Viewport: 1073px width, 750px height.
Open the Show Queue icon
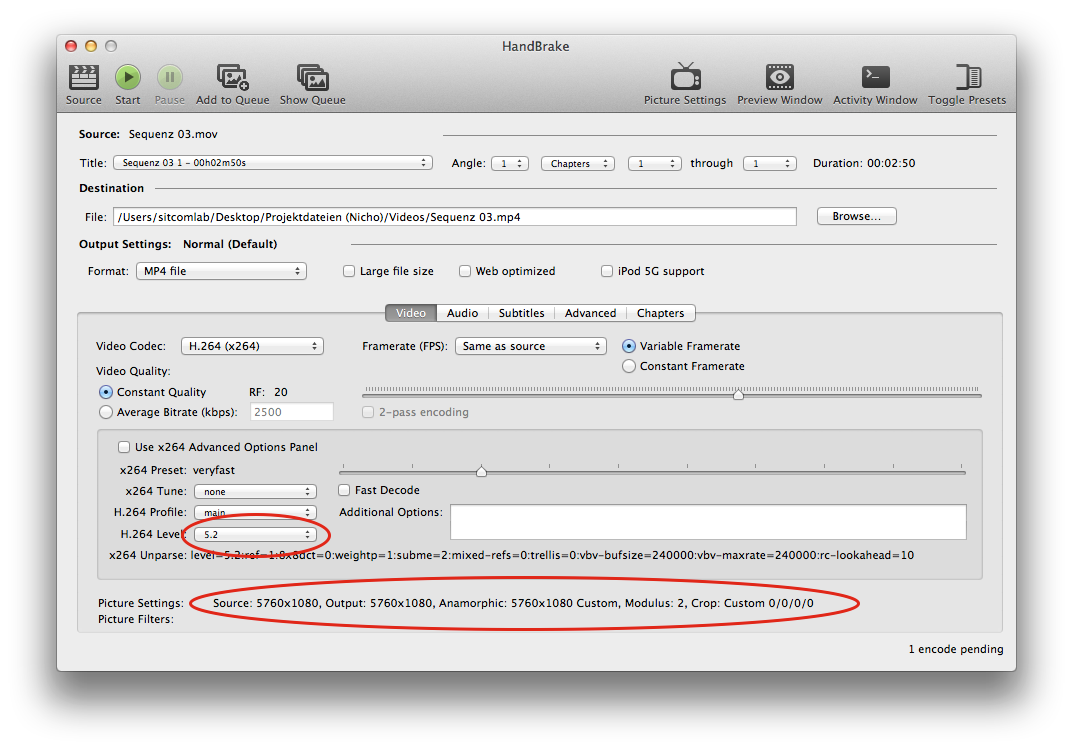pyautogui.click(x=313, y=77)
